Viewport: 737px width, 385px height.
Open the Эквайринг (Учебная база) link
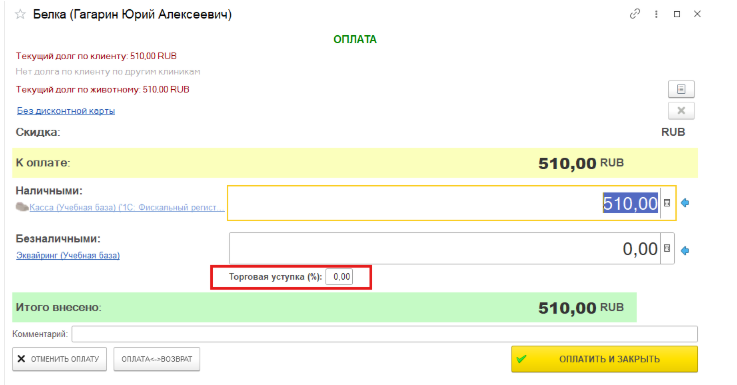point(68,255)
